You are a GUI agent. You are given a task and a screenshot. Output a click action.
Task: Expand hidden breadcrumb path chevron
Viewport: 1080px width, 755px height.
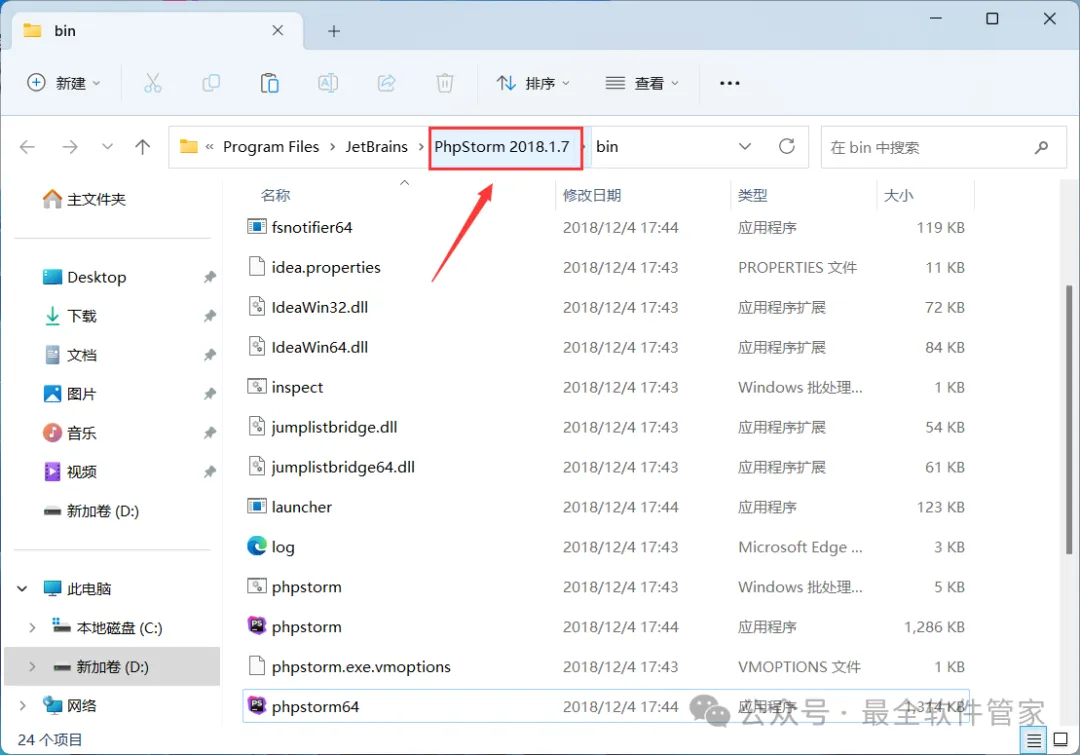tap(209, 147)
